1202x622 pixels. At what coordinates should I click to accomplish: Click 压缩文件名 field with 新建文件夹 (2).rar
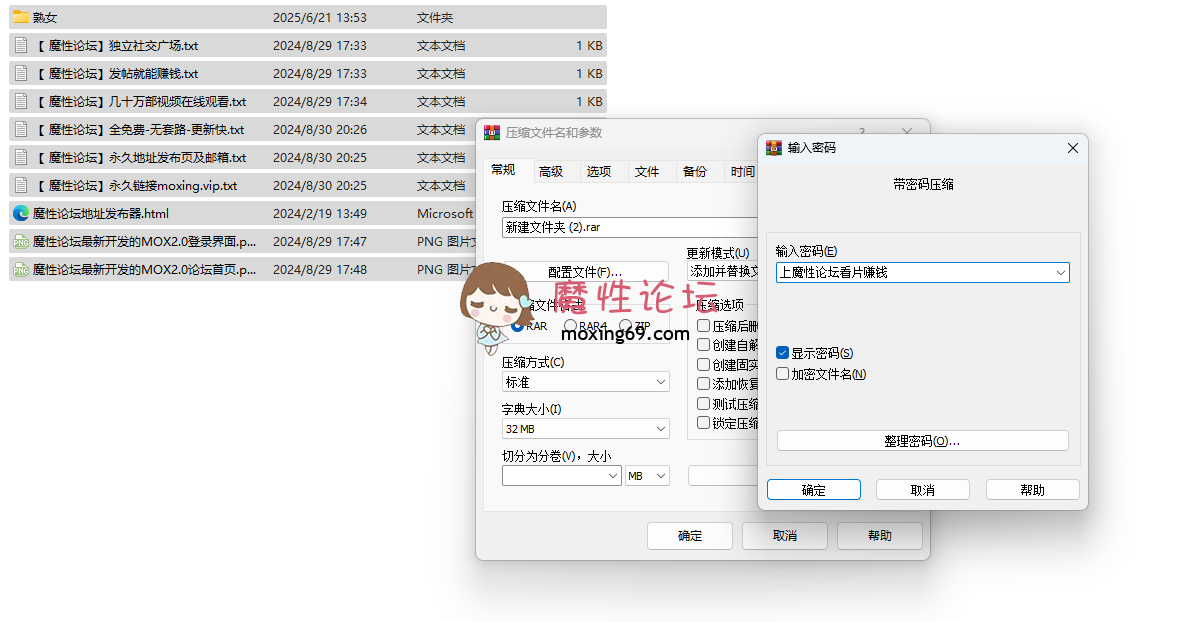point(630,227)
